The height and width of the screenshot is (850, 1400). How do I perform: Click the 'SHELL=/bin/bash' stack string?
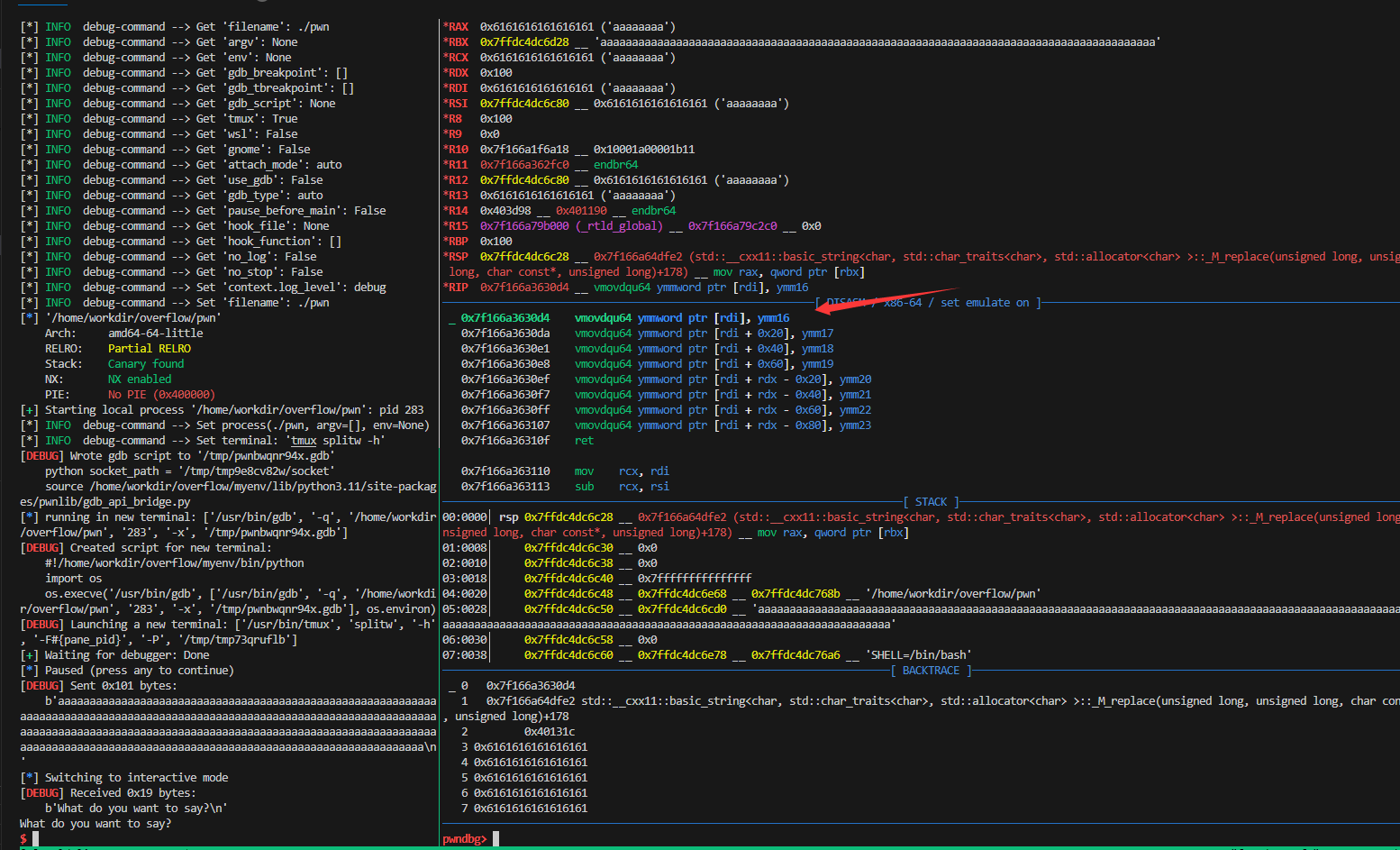tap(919, 655)
